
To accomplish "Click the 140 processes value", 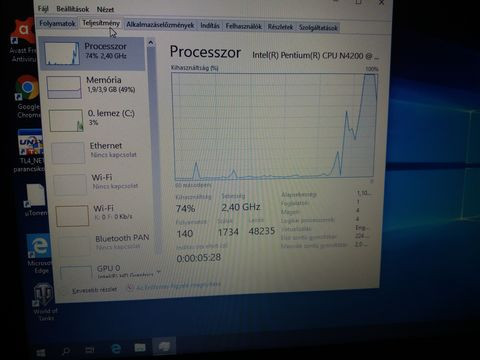I will click(x=185, y=234).
